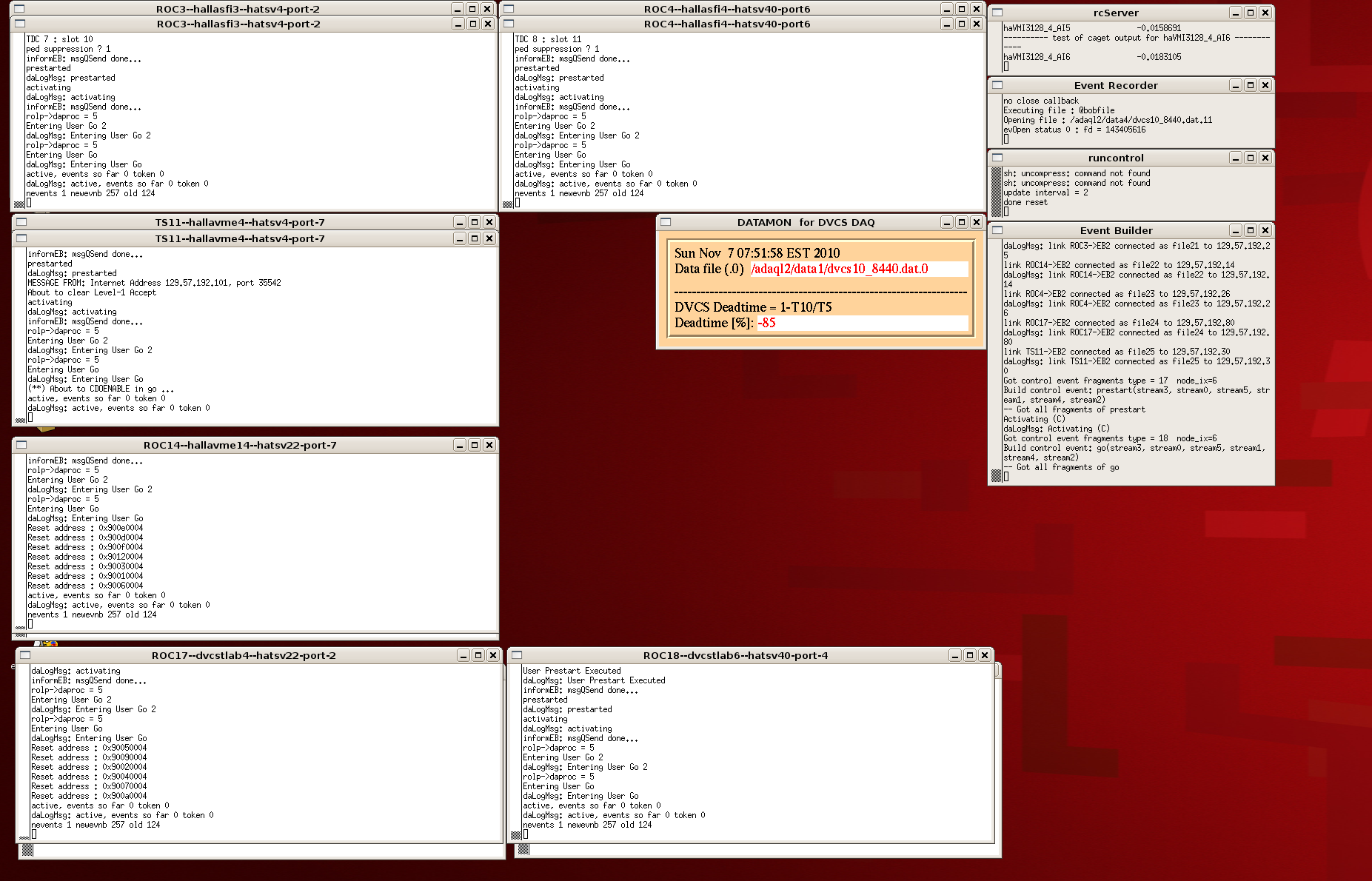Maximize the runcontrol window
This screenshot has height=881, width=1372.
[1251, 158]
